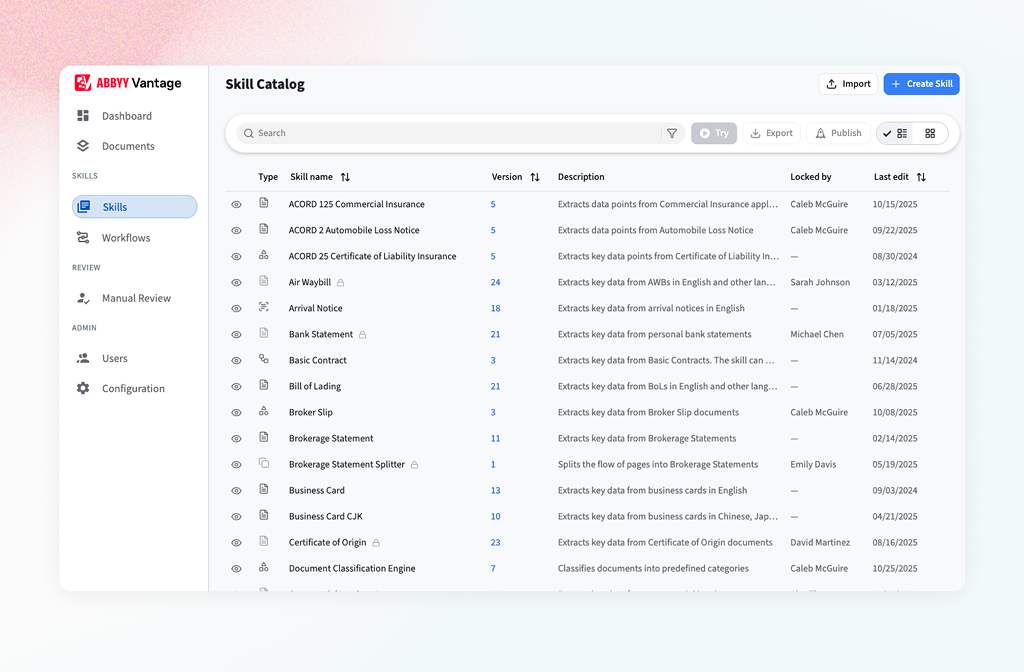Click the Import button

coord(848,84)
